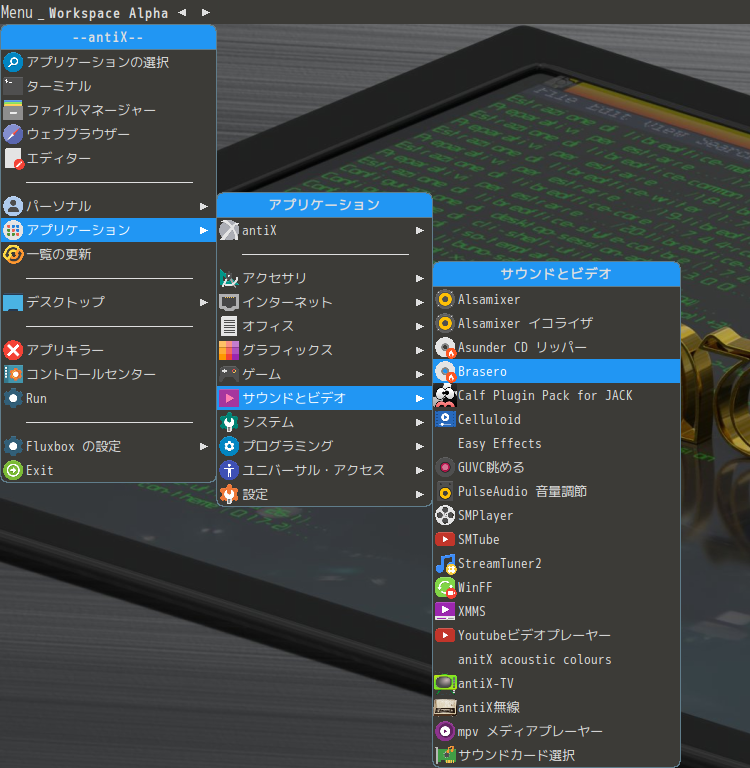Click the Run entry
This screenshot has height=768, width=750.
tap(108, 399)
